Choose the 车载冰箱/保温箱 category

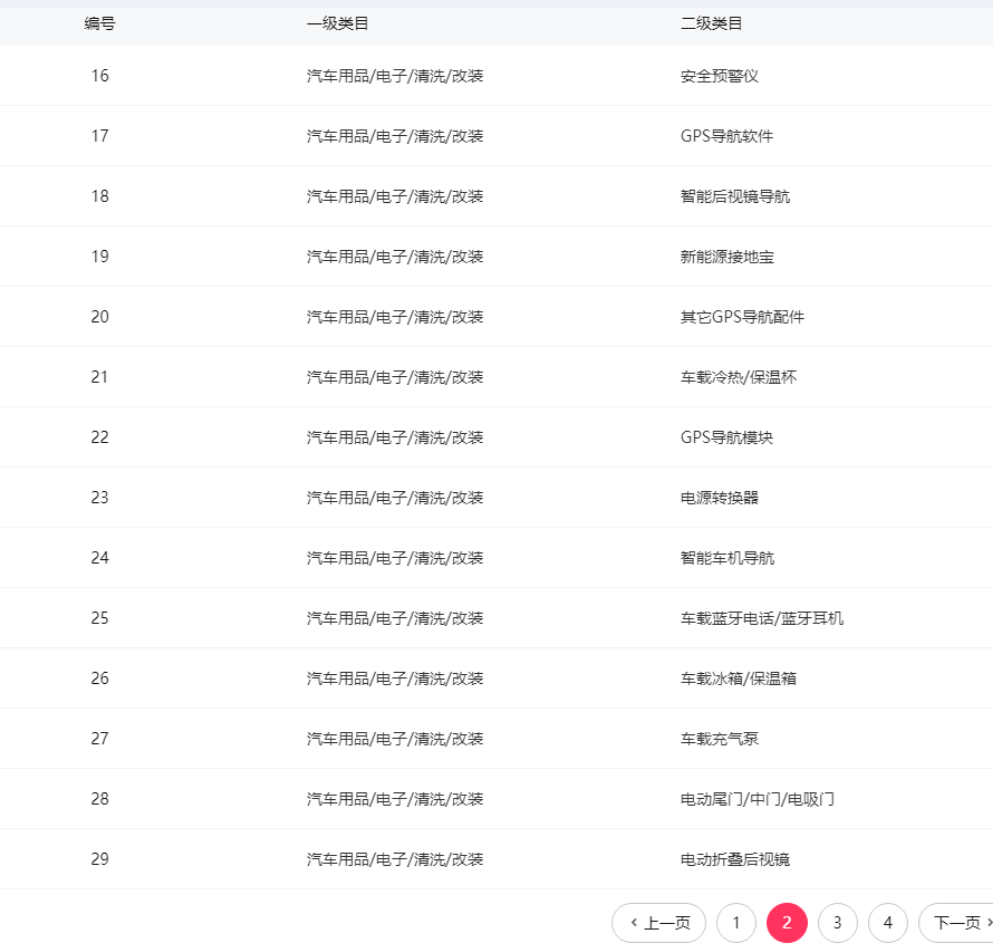739,679
